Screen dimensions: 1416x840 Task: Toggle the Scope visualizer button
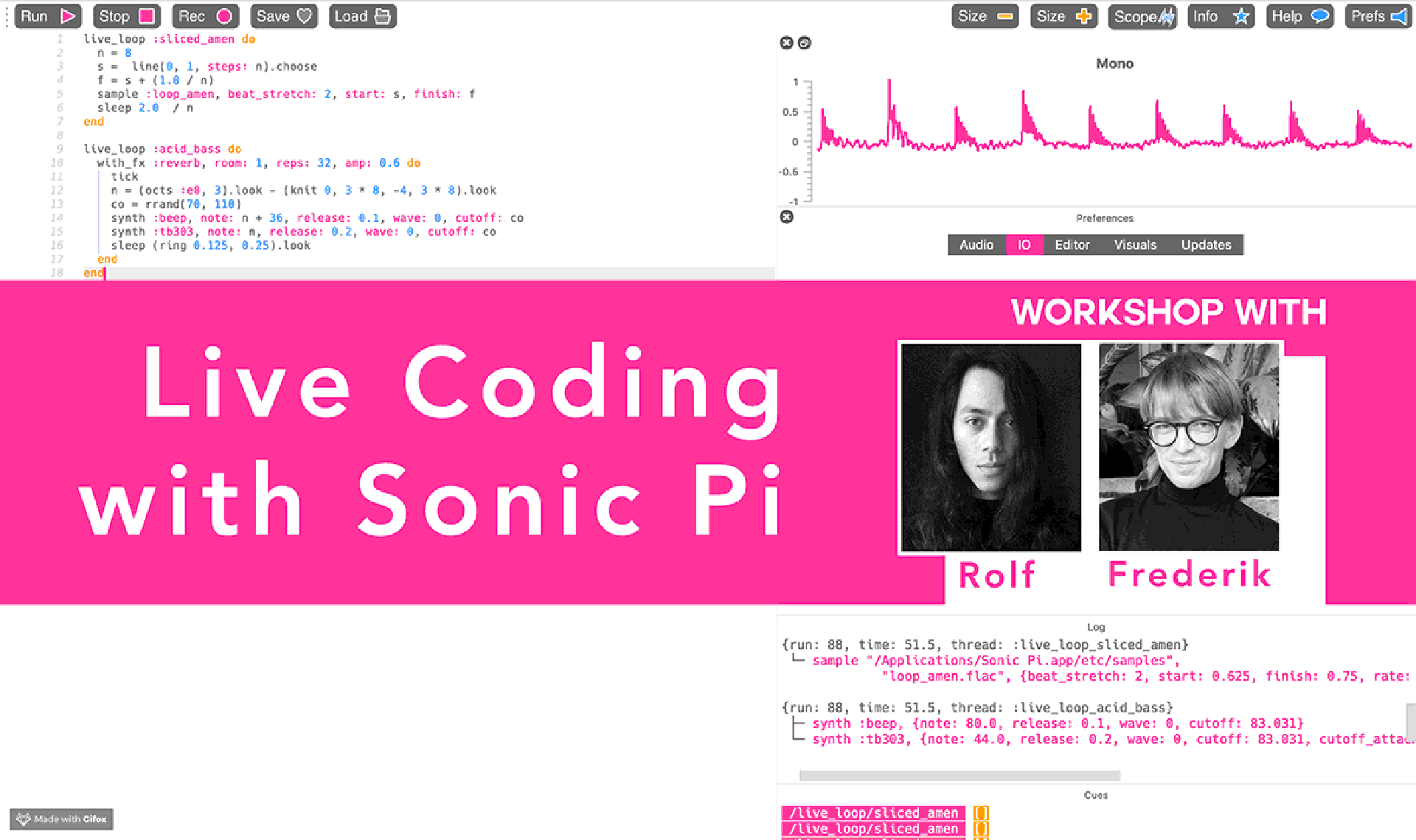(1142, 16)
